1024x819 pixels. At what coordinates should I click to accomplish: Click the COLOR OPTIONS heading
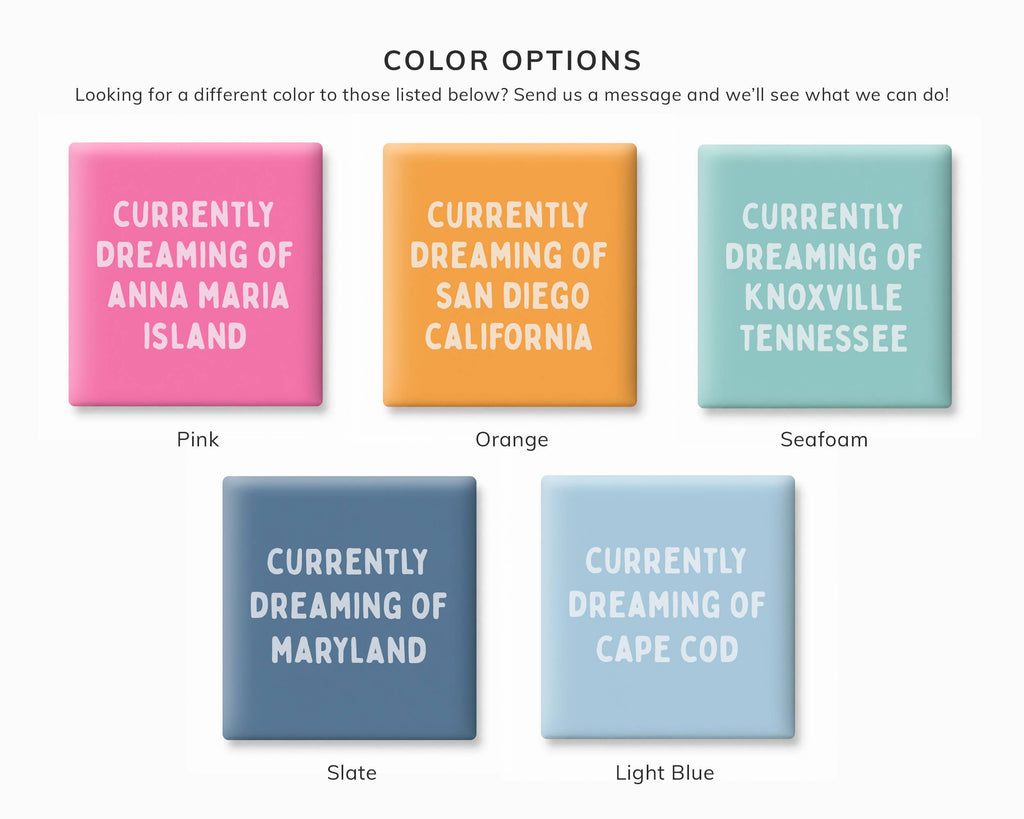(x=513, y=61)
